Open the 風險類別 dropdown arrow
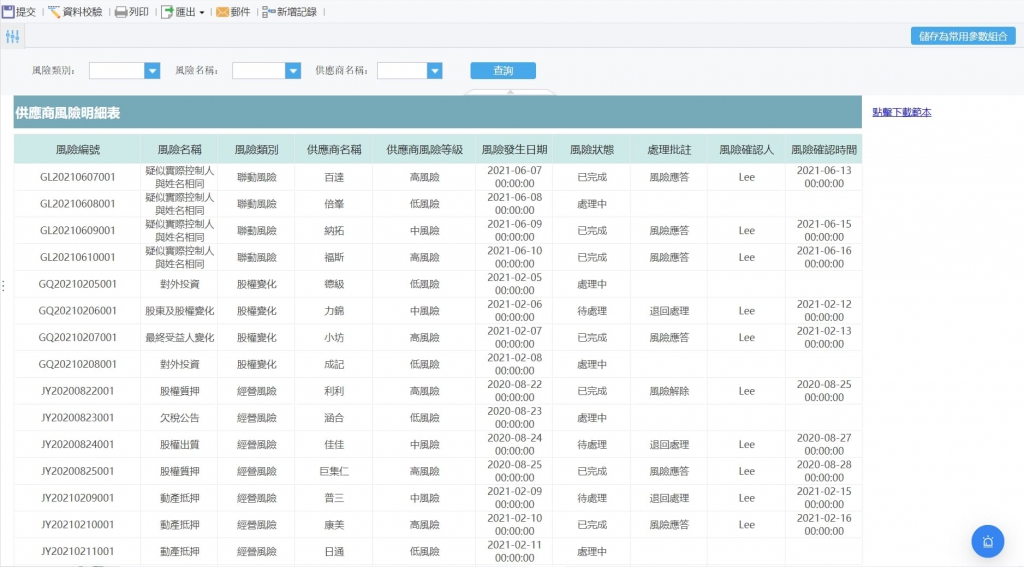The height and width of the screenshot is (567, 1024). click(152, 71)
